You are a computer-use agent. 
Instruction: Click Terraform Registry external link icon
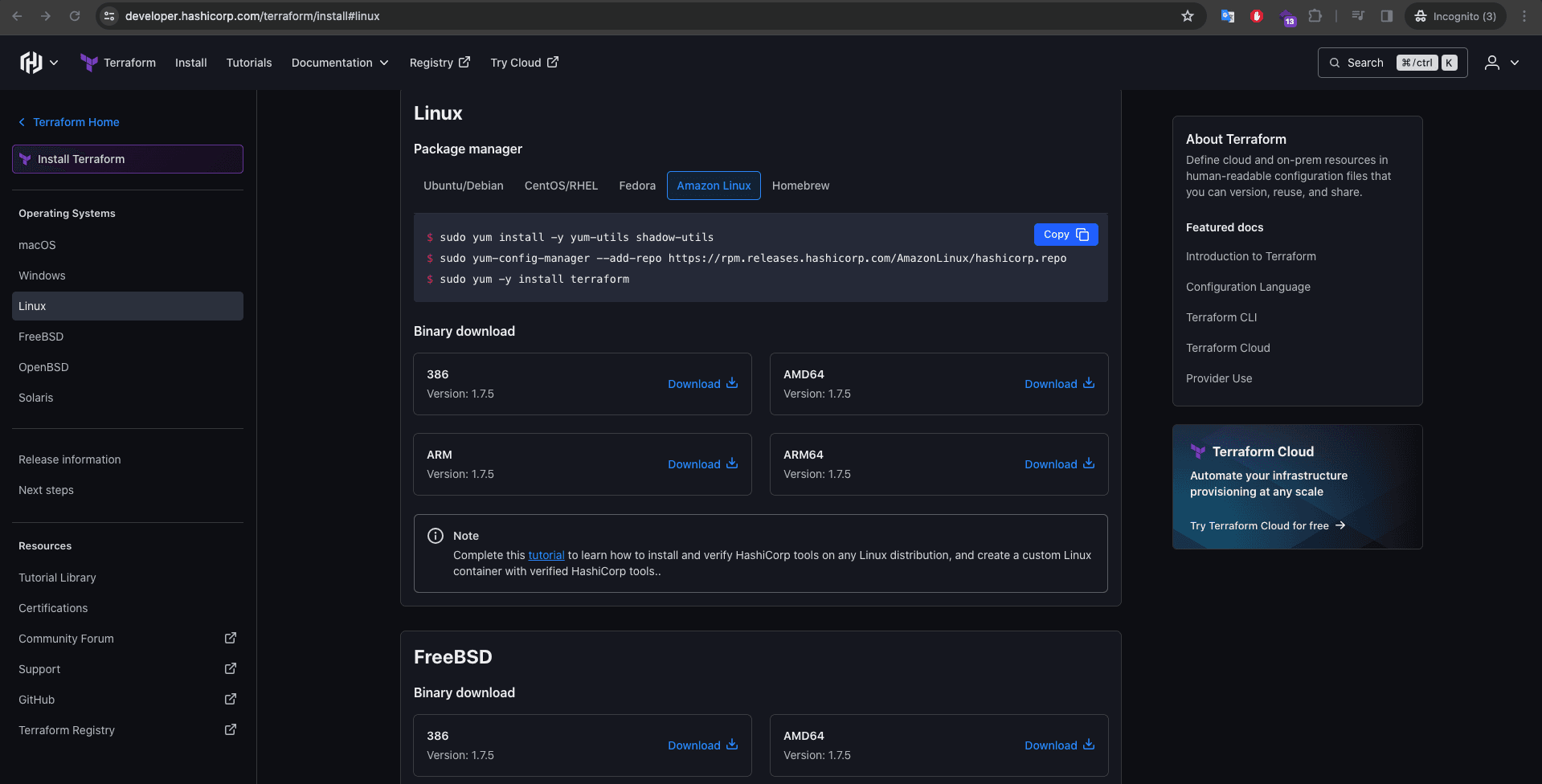(x=231, y=729)
